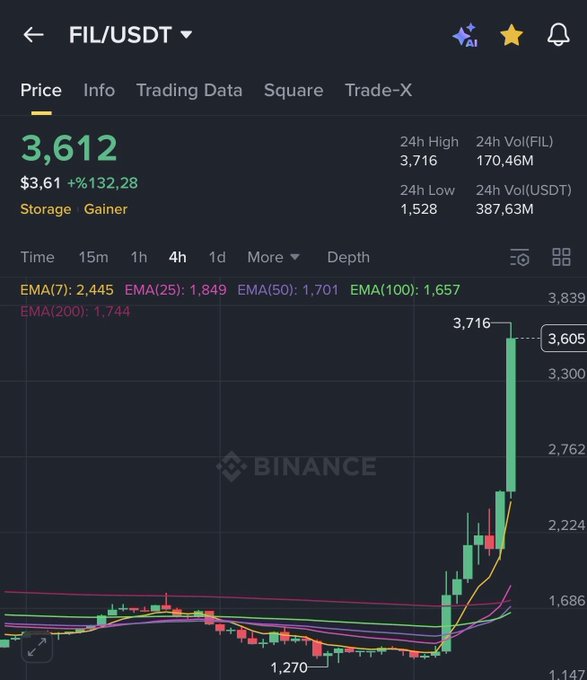Tap the 3,605 price marker on axis

tap(564, 338)
